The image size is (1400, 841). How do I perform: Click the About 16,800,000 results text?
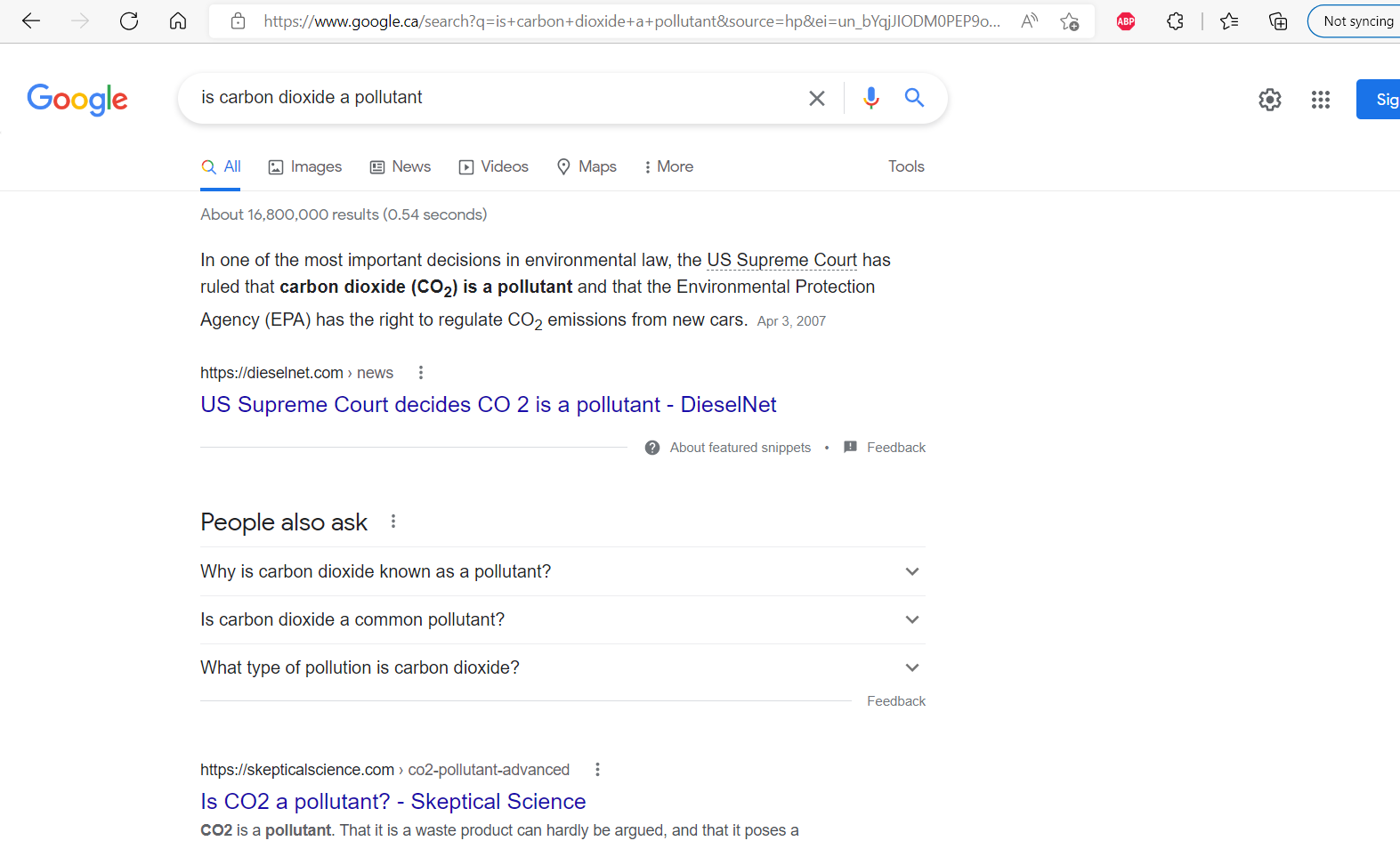tap(344, 214)
